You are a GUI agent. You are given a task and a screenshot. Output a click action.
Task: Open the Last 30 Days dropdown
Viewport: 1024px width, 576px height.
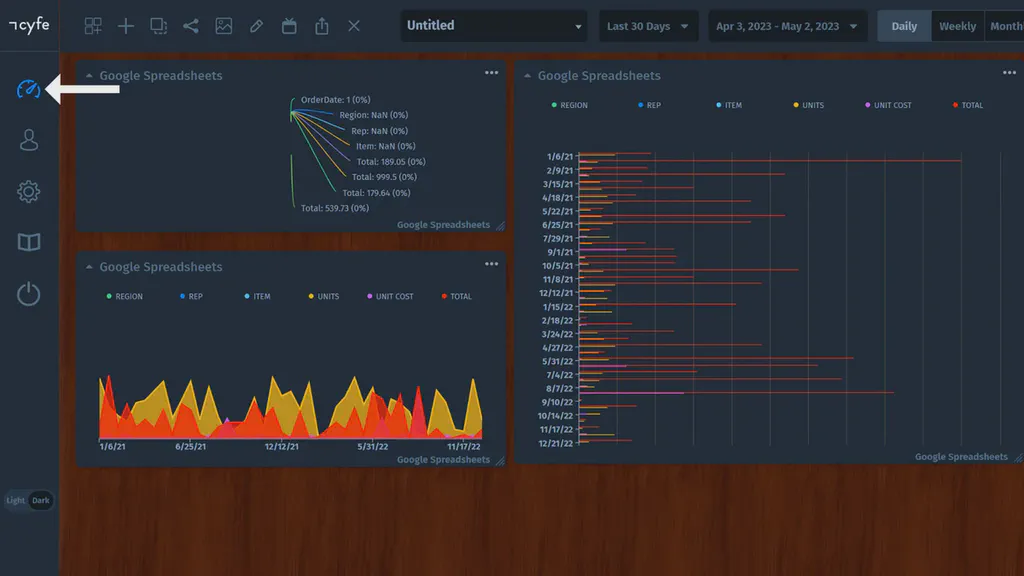pyautogui.click(x=648, y=25)
